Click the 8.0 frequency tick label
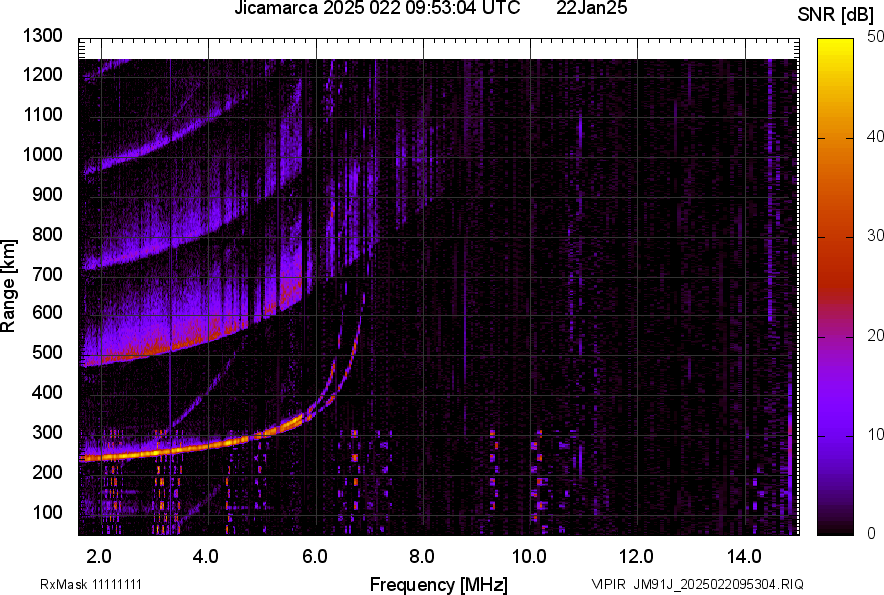Screen dimensions: 884x595 pos(422,554)
